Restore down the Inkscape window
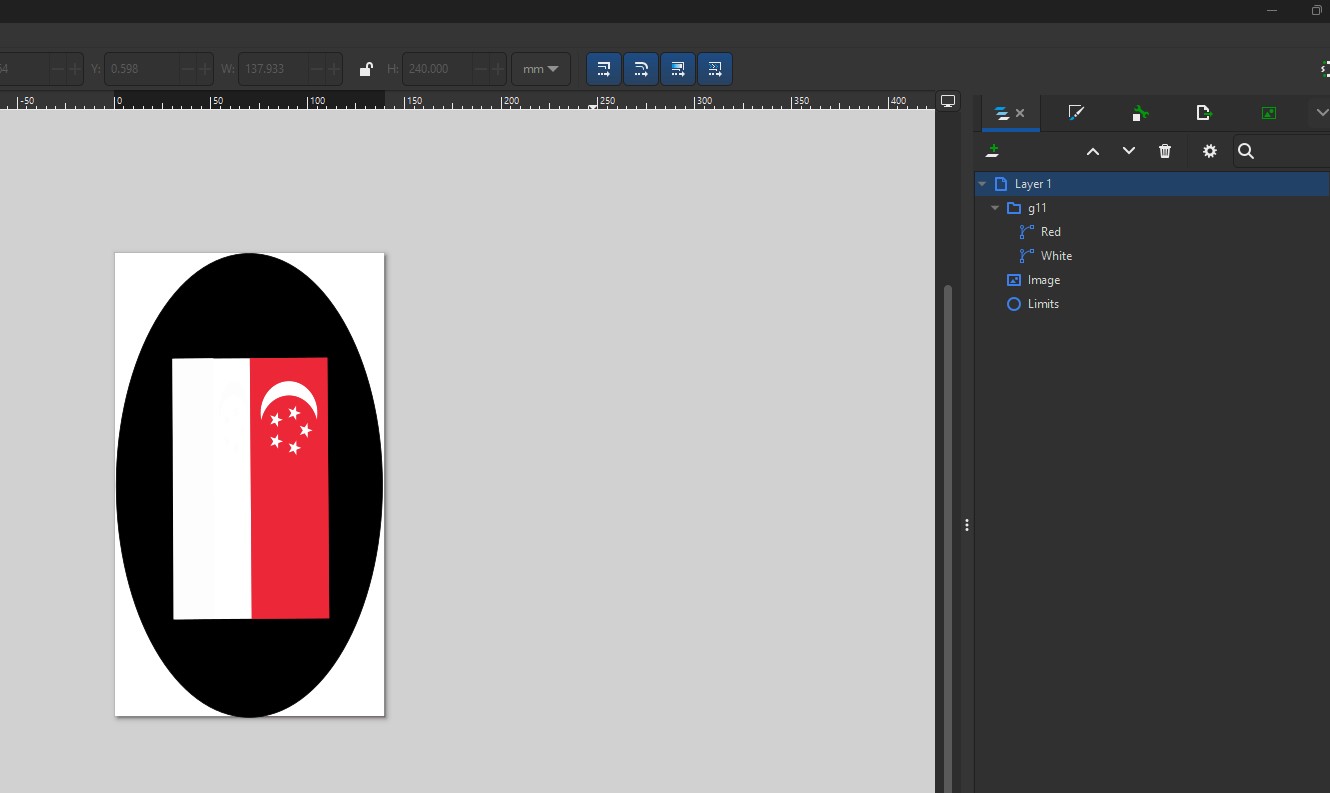This screenshot has width=1330, height=793. pos(1316,10)
